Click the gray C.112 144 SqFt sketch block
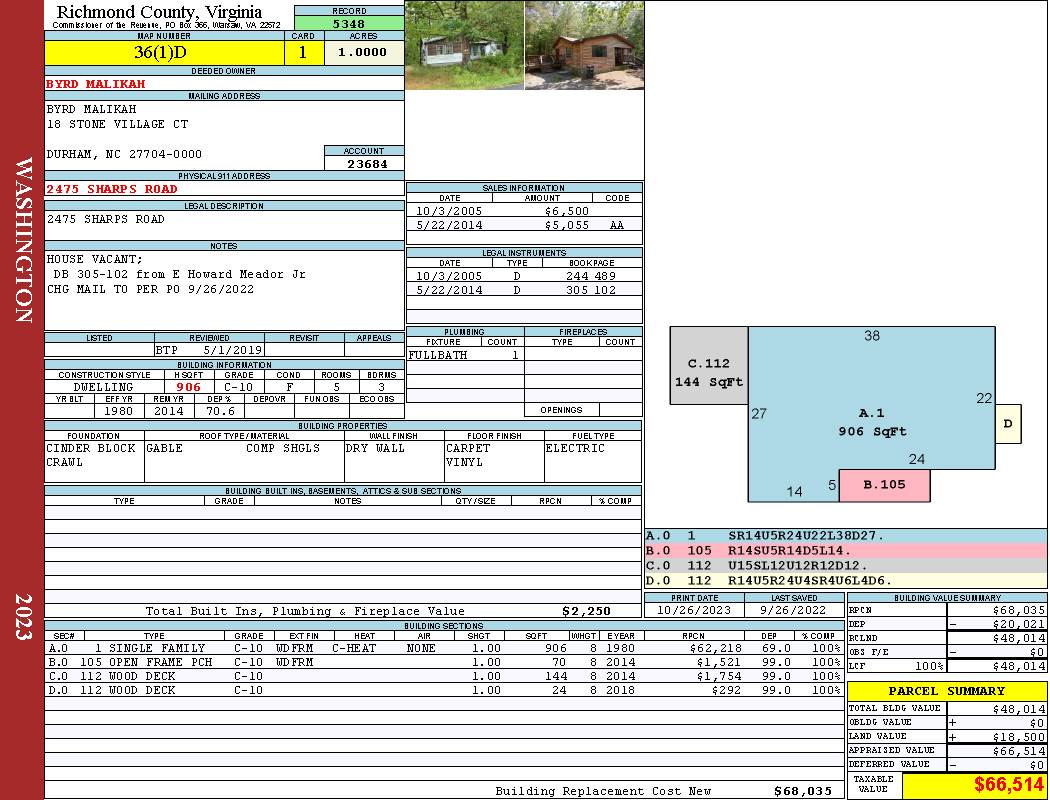The image size is (1050, 800). (x=709, y=372)
